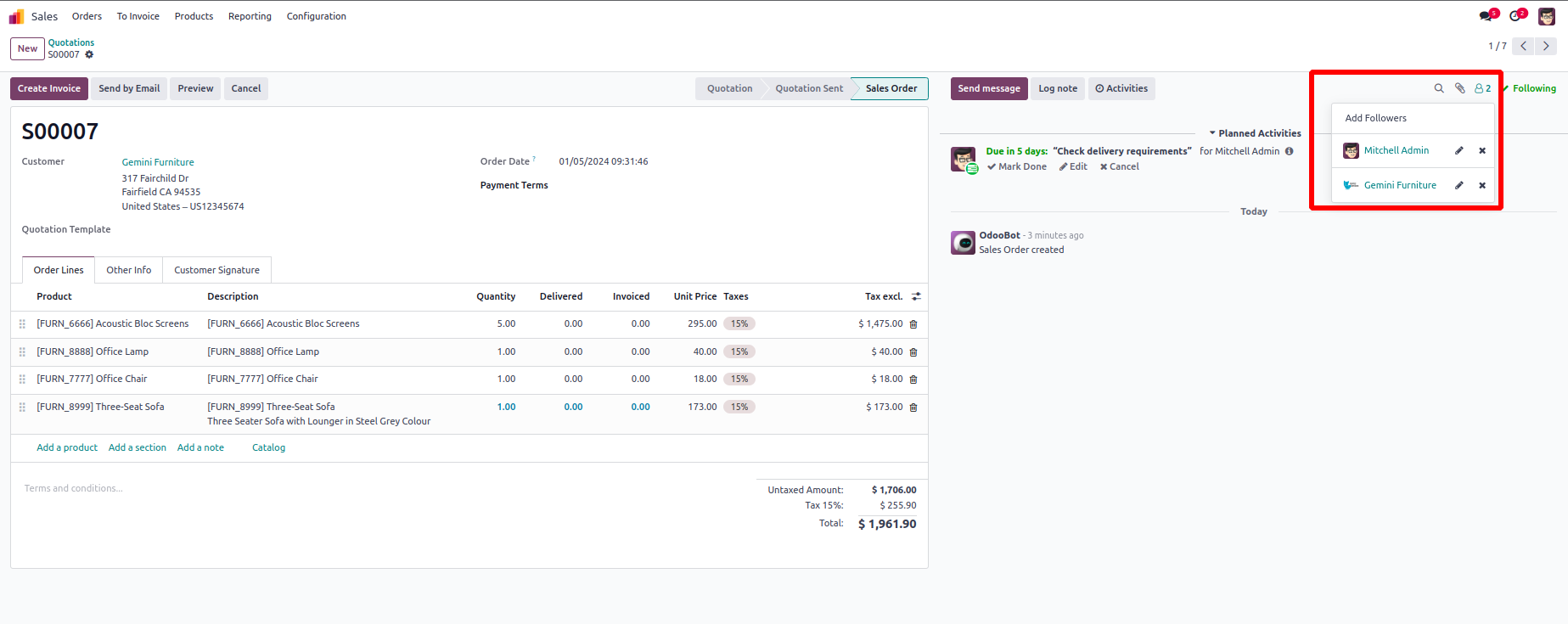Edit the planned activity
Image resolution: width=1568 pixels, height=624 pixels.
click(1073, 166)
